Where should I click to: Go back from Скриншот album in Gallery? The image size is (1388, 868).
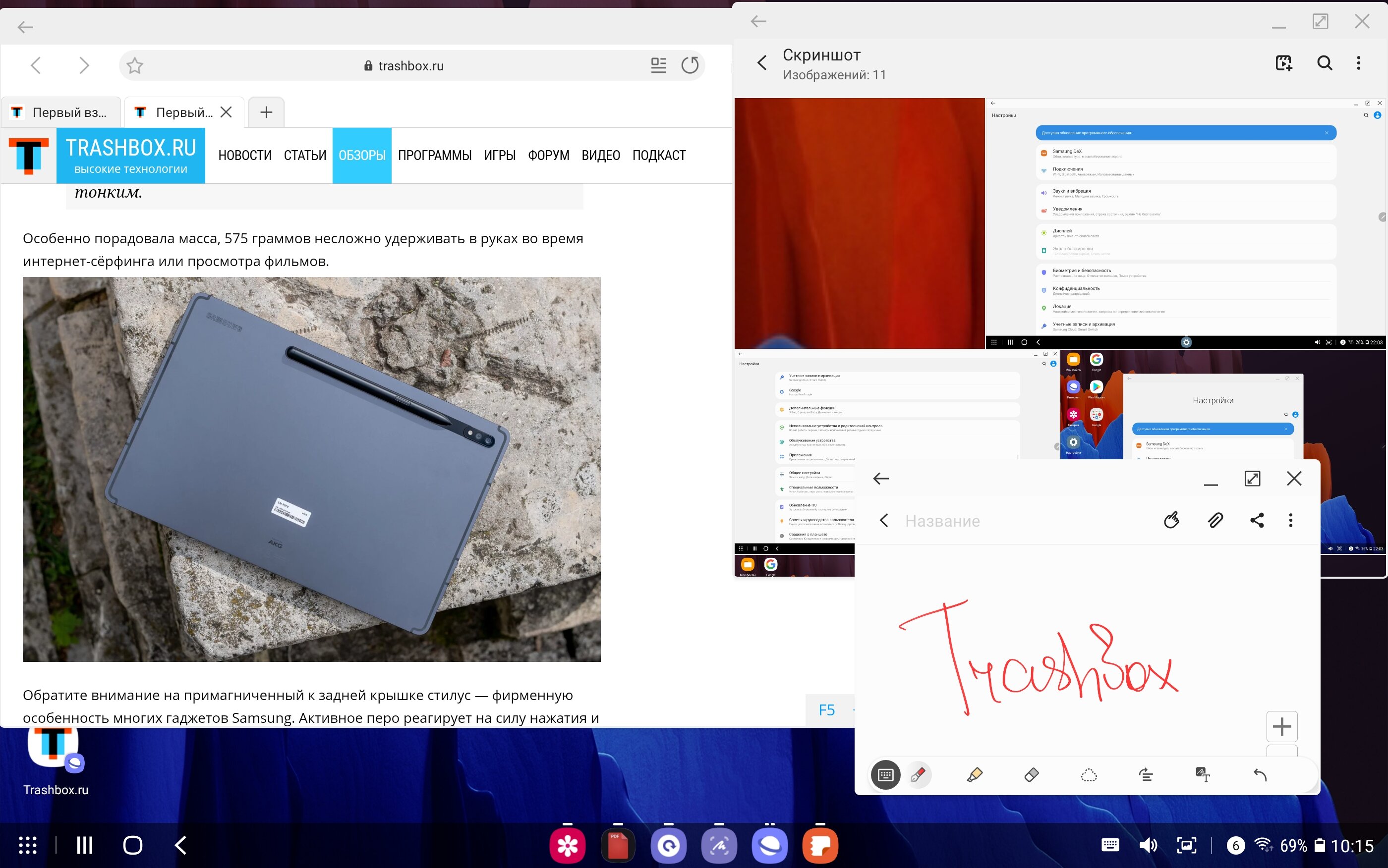[761, 62]
